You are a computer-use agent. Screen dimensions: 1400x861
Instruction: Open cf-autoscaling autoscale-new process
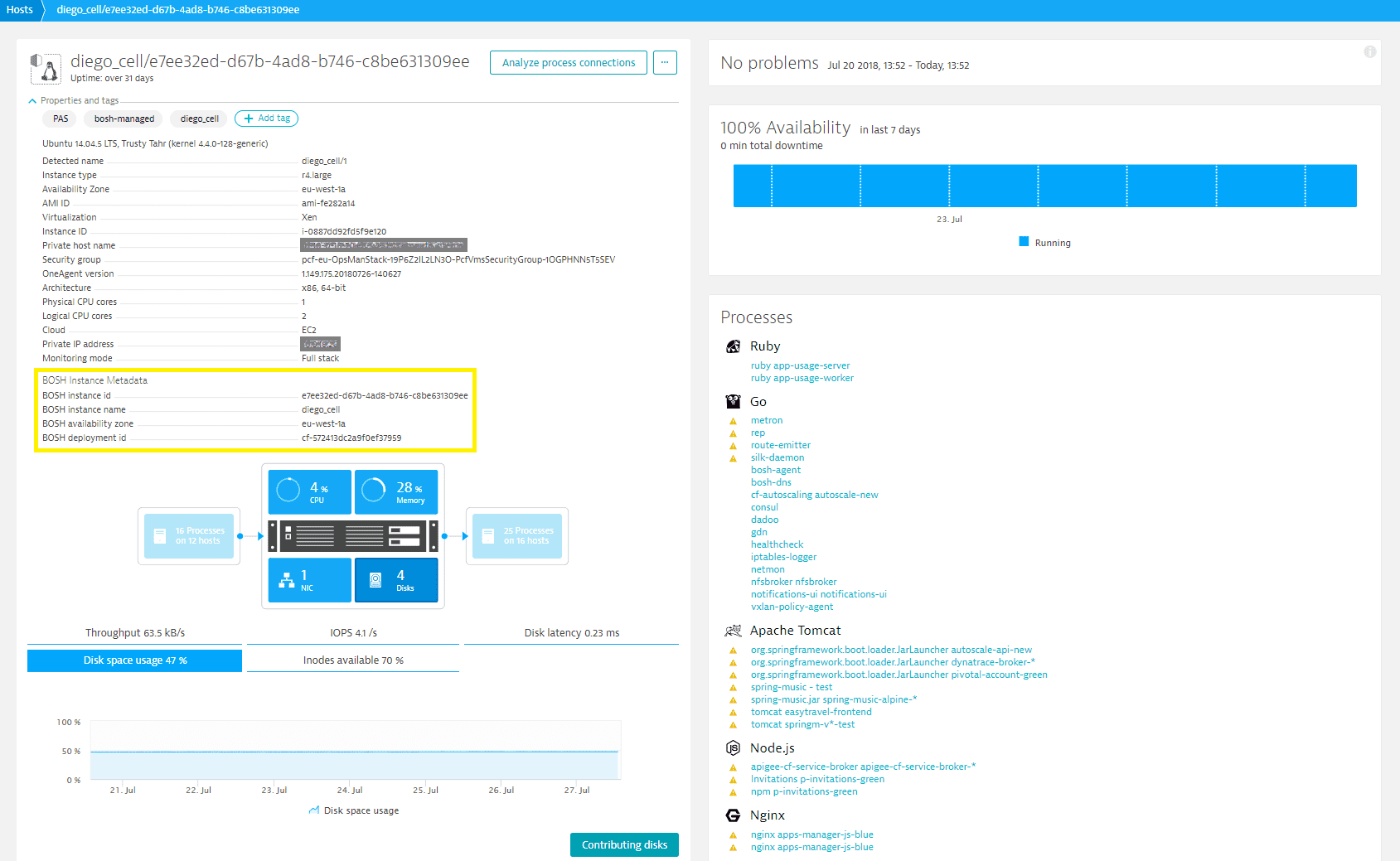pos(815,495)
